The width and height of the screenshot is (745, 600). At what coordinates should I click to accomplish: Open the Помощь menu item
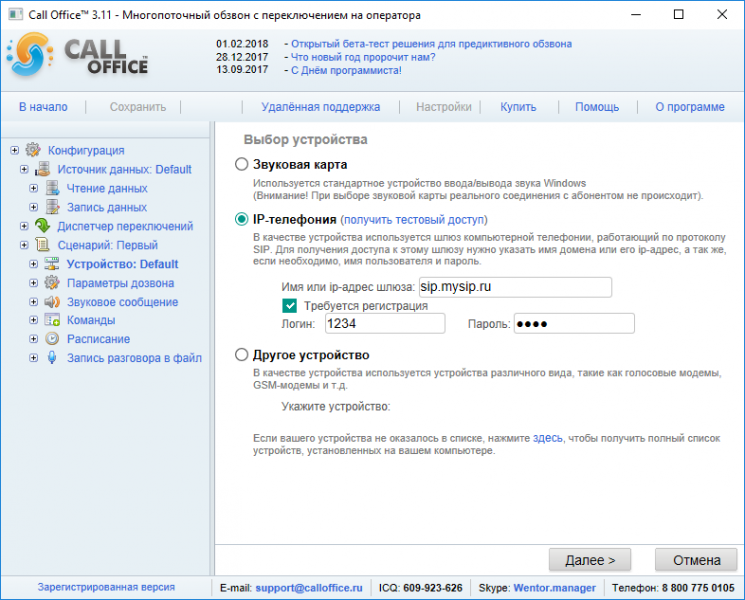[x=597, y=107]
